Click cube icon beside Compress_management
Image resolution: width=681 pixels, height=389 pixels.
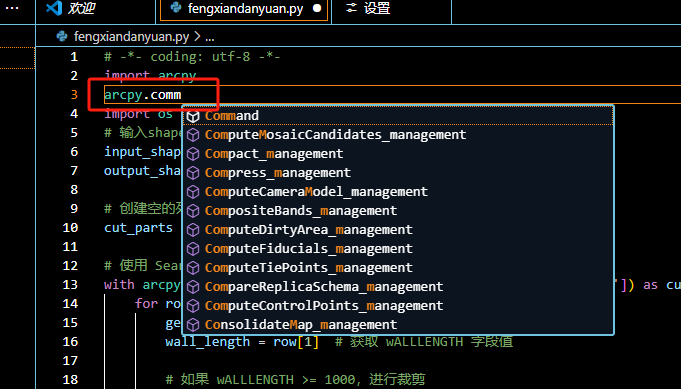click(193, 173)
